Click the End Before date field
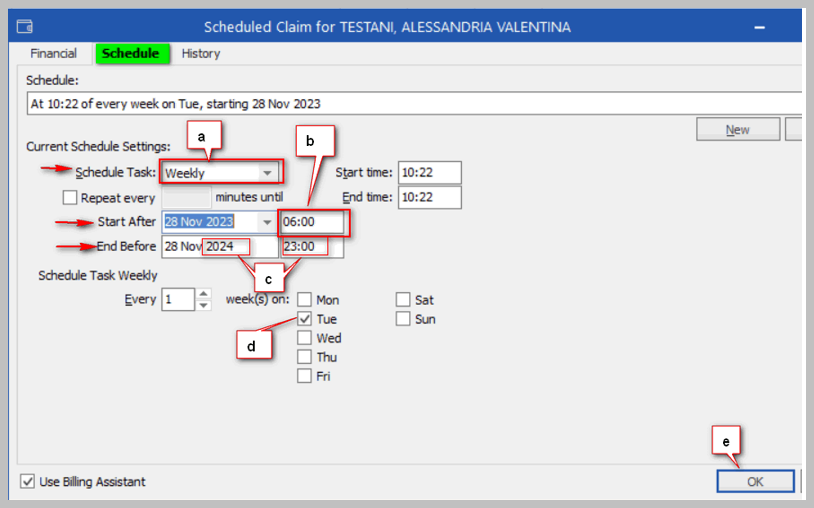814x508 pixels. click(x=220, y=247)
